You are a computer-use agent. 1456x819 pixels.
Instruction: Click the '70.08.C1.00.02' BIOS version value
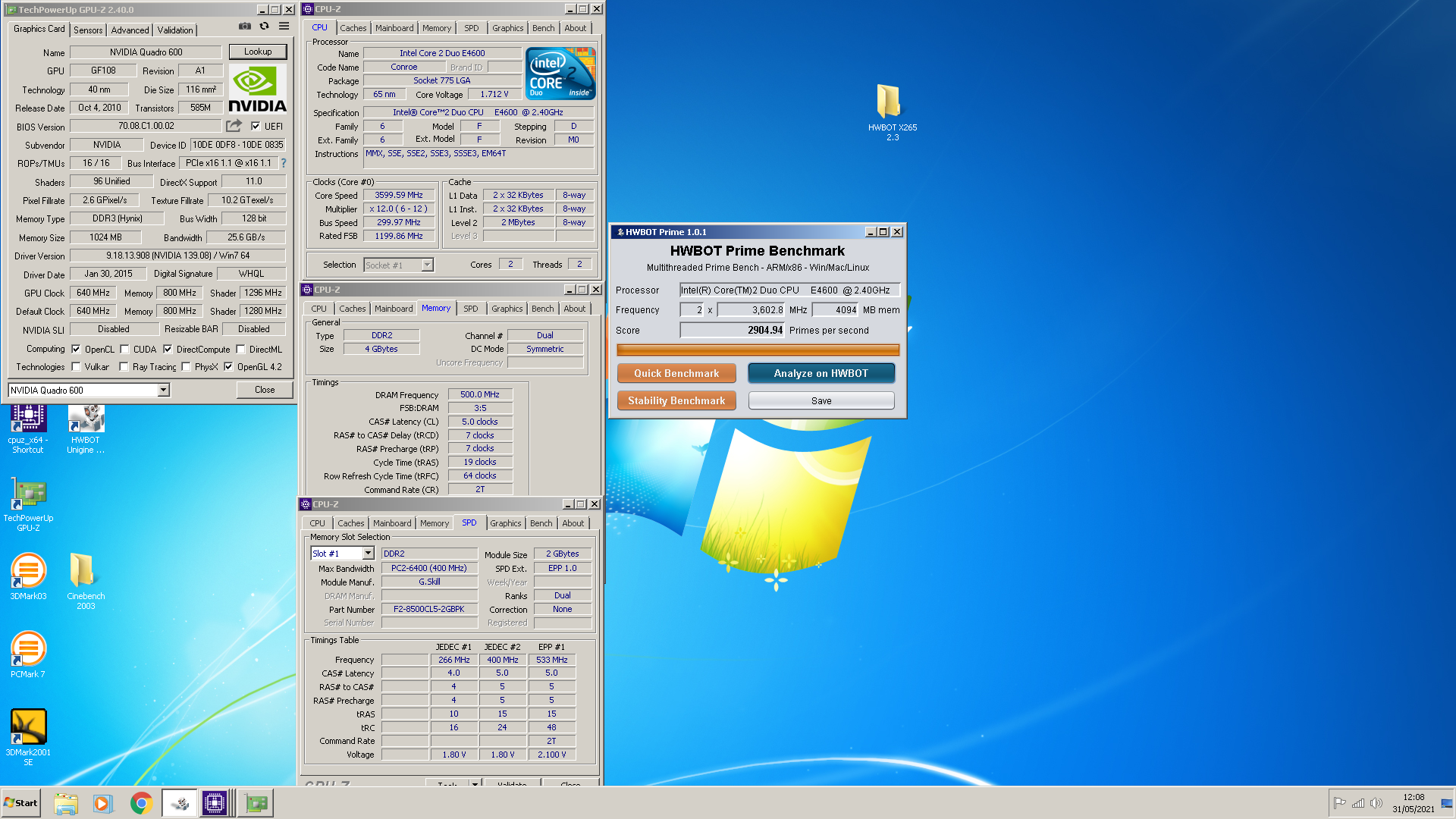pyautogui.click(x=146, y=126)
